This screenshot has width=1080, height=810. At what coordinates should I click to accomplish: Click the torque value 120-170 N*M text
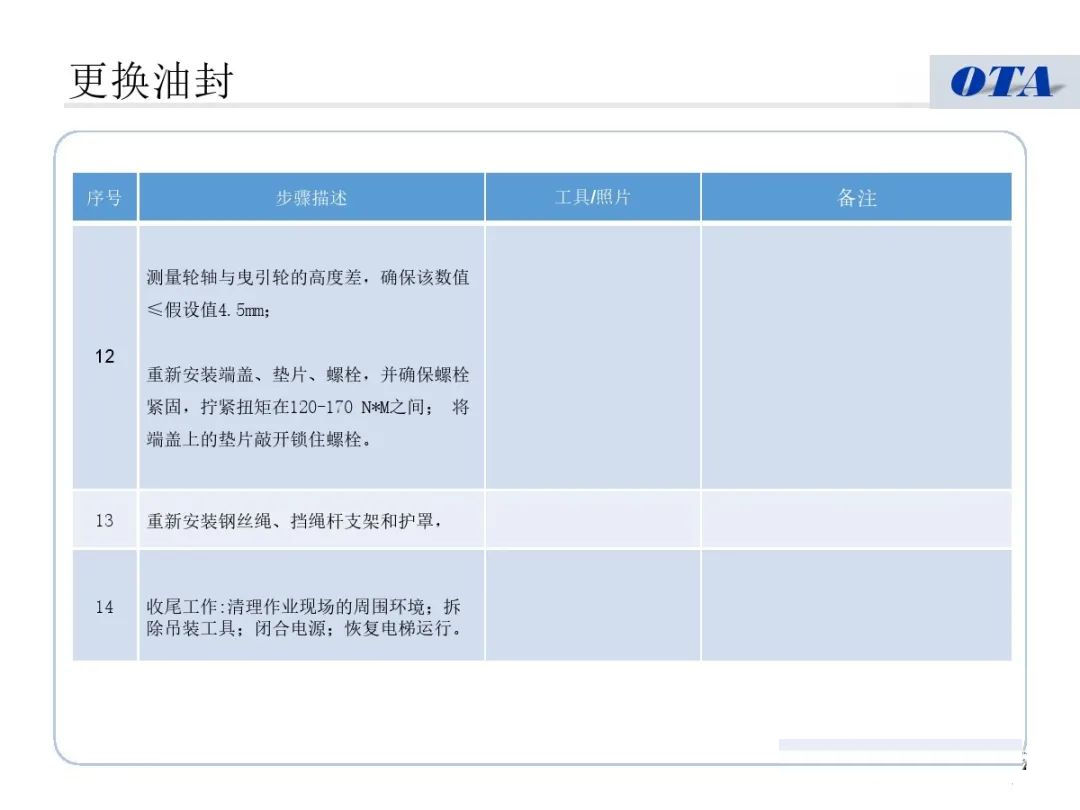(x=346, y=407)
